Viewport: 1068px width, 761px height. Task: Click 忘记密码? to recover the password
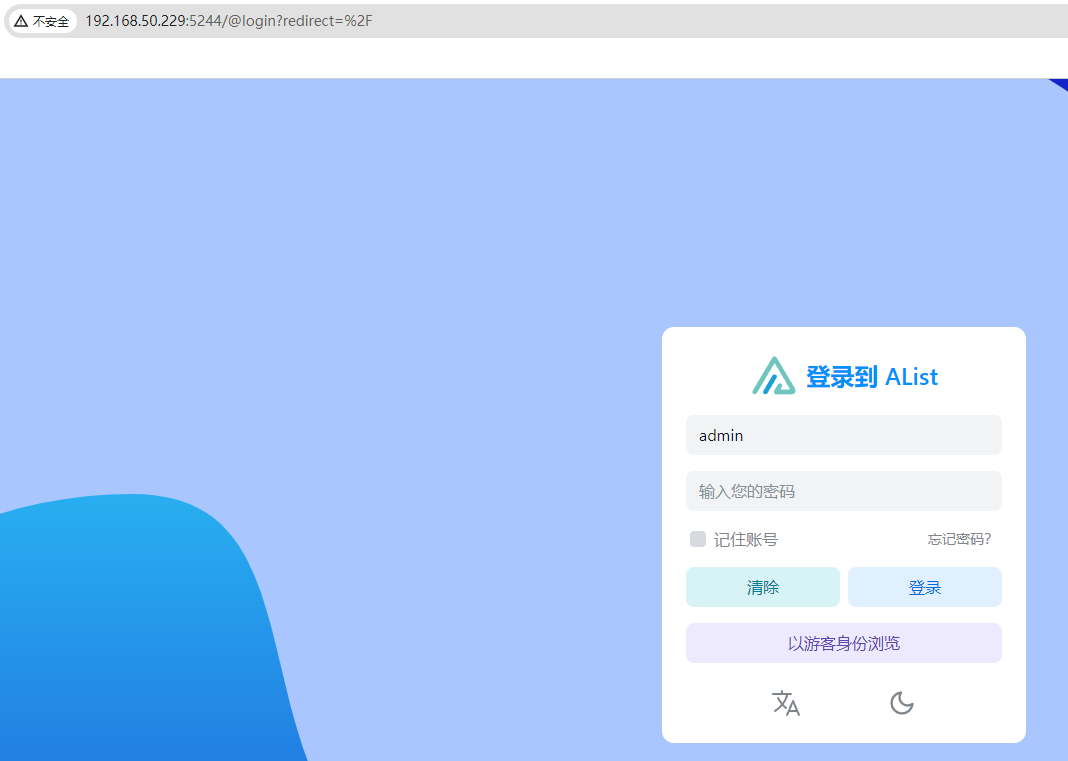[958, 539]
